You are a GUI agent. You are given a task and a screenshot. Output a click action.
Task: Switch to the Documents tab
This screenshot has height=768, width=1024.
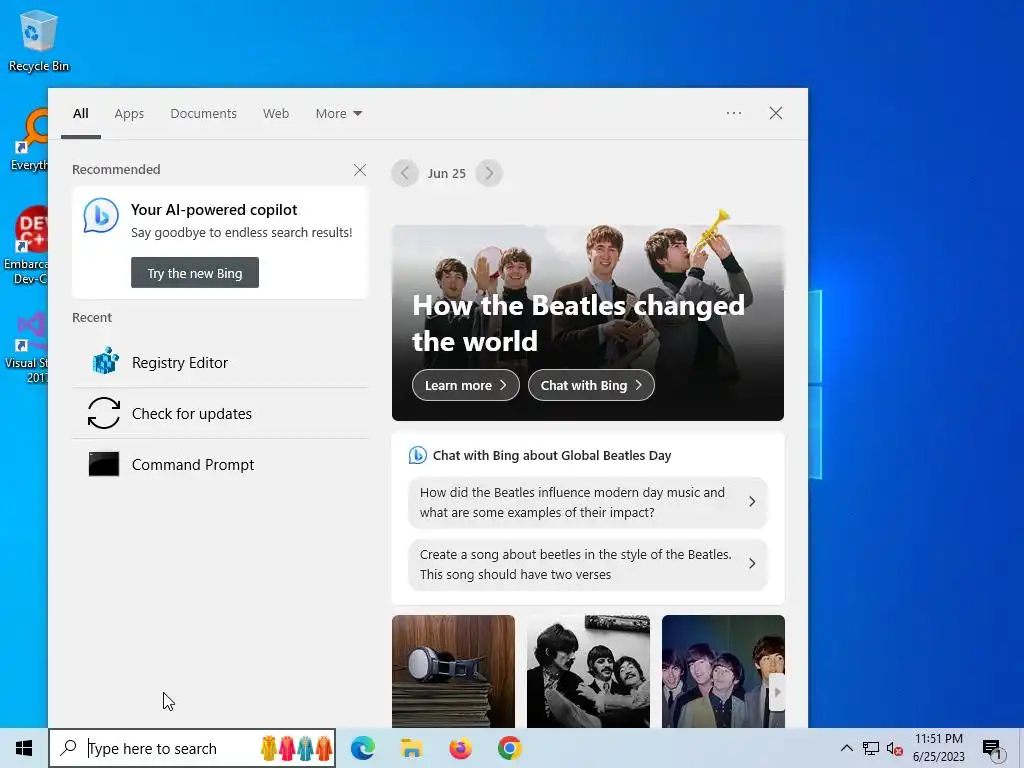[x=204, y=114]
